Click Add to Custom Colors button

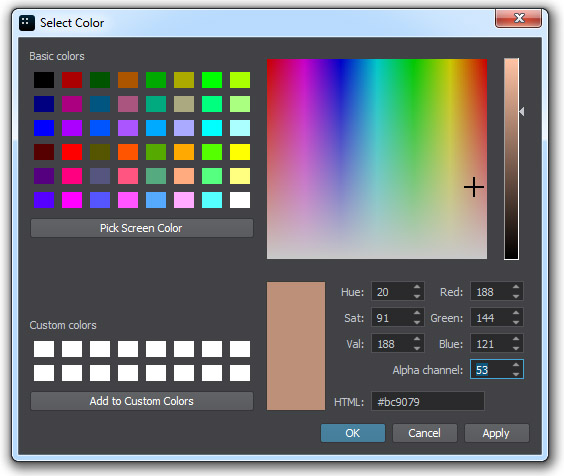tap(142, 401)
